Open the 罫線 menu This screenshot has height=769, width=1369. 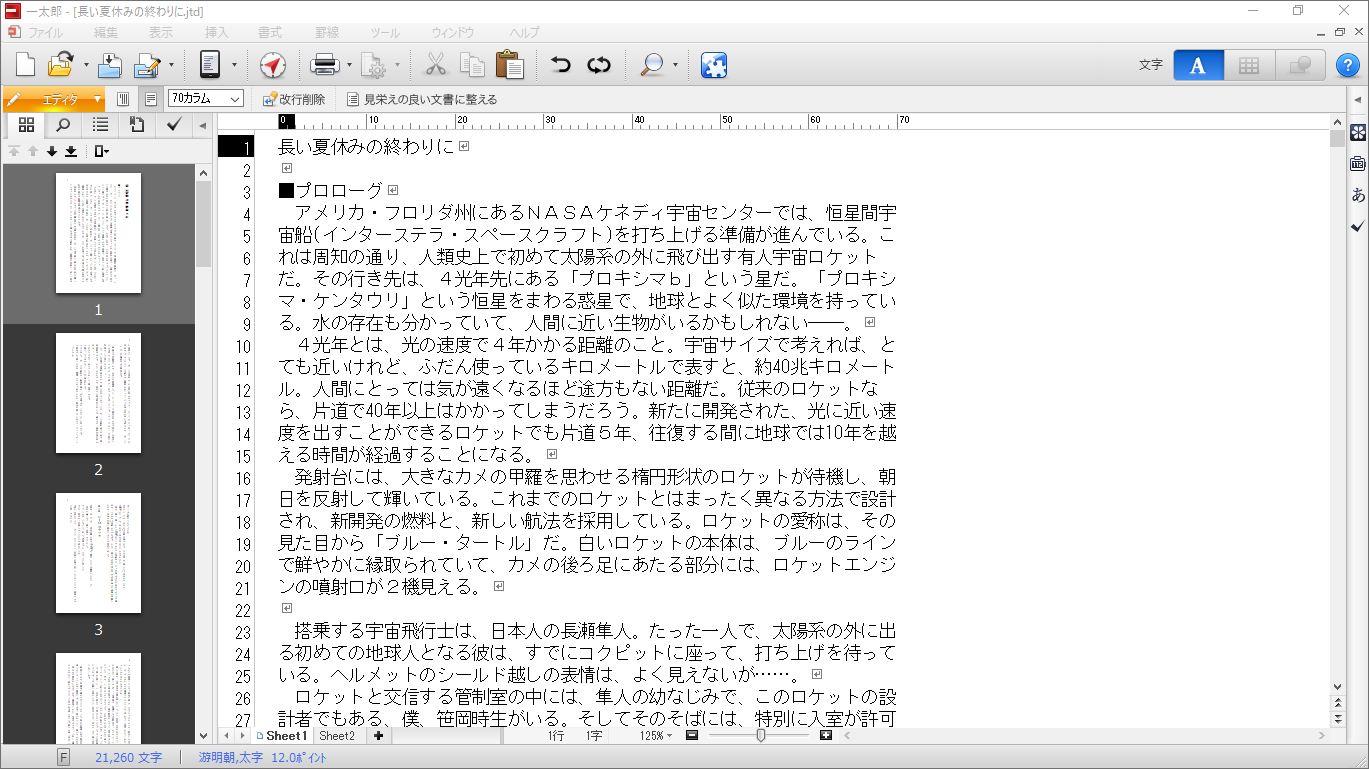click(326, 33)
